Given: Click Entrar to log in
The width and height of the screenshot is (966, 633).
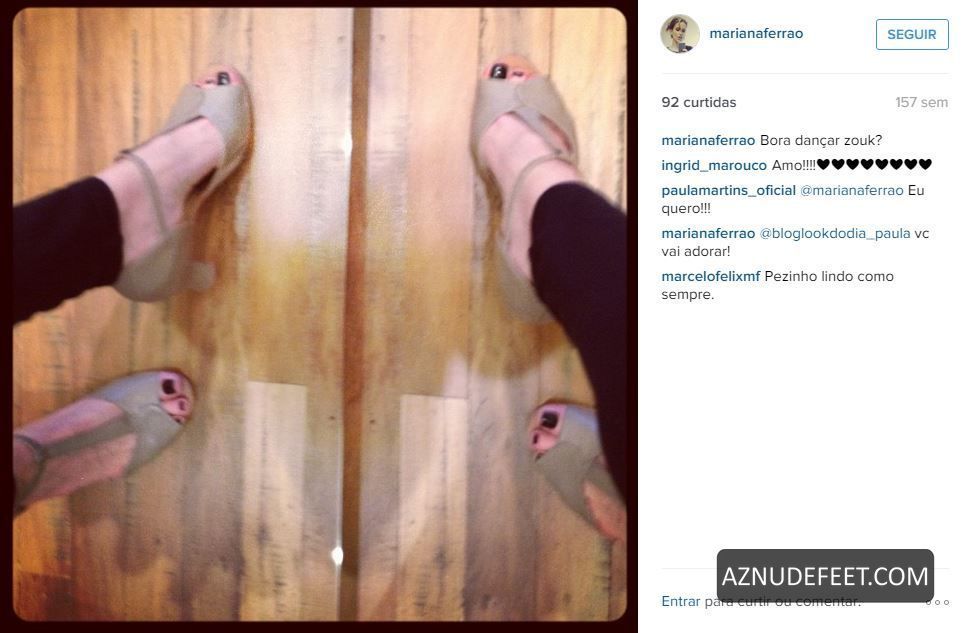Looking at the screenshot, I should [681, 602].
